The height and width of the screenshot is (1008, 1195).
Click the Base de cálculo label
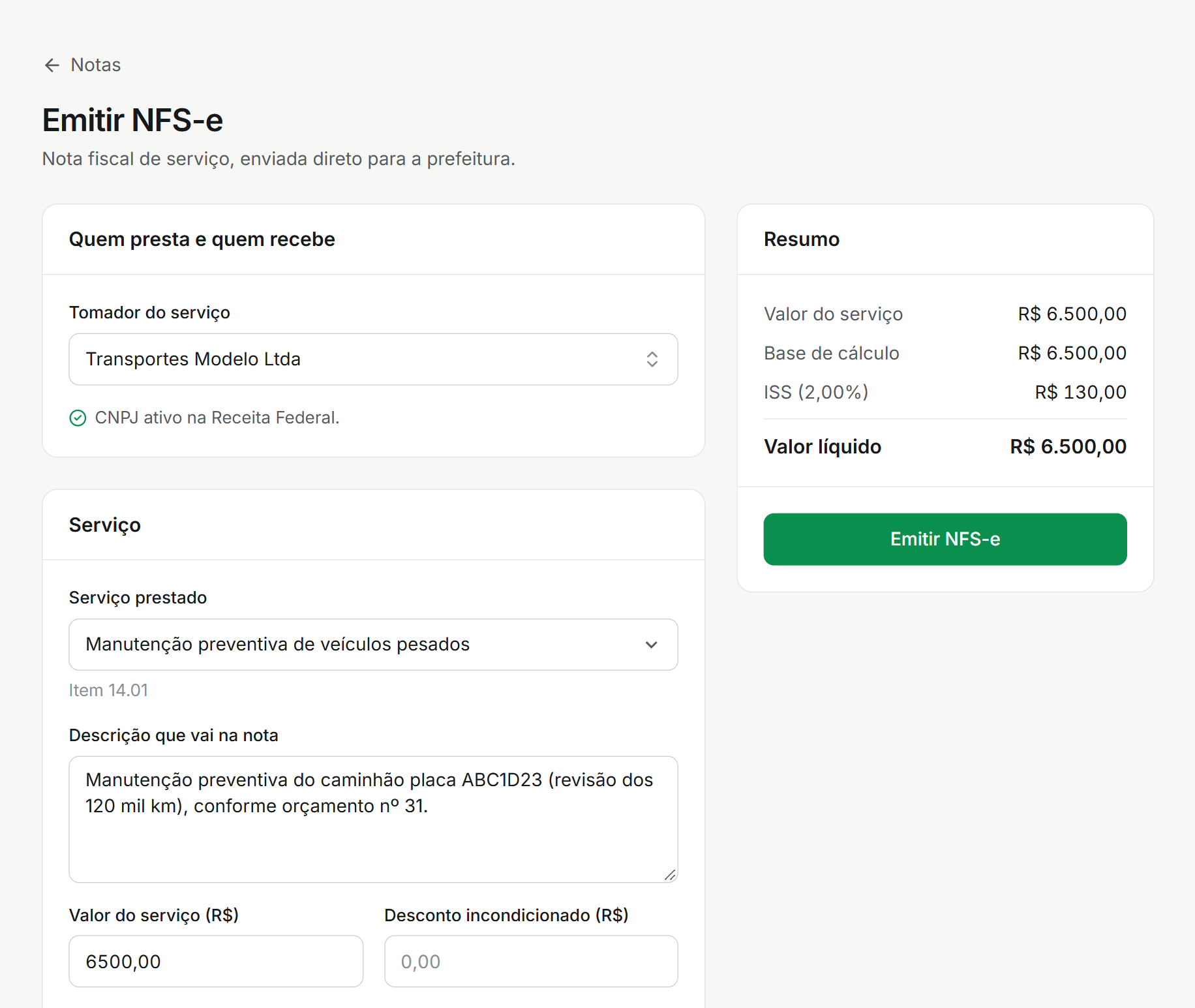tap(832, 353)
